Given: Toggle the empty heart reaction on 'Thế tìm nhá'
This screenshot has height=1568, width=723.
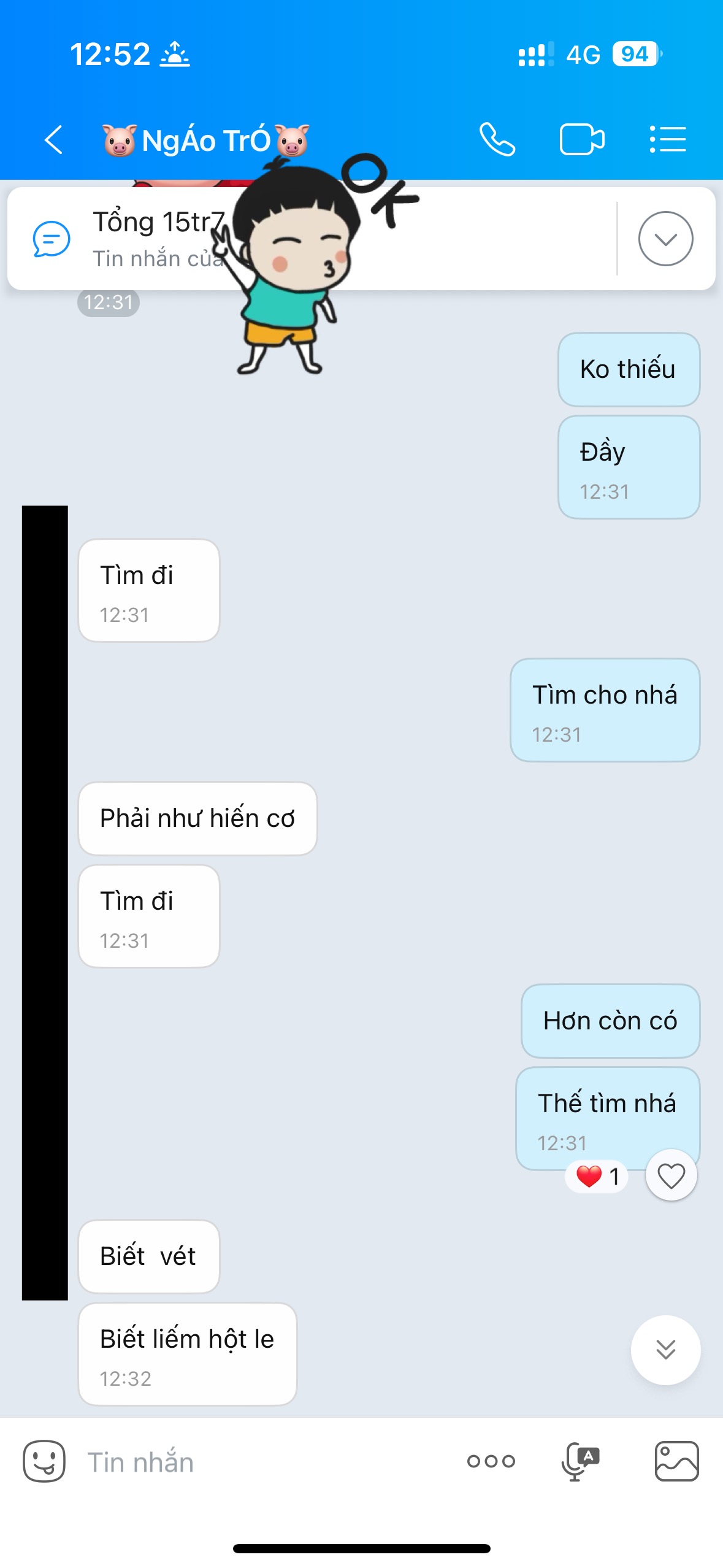Looking at the screenshot, I should point(671,1175).
